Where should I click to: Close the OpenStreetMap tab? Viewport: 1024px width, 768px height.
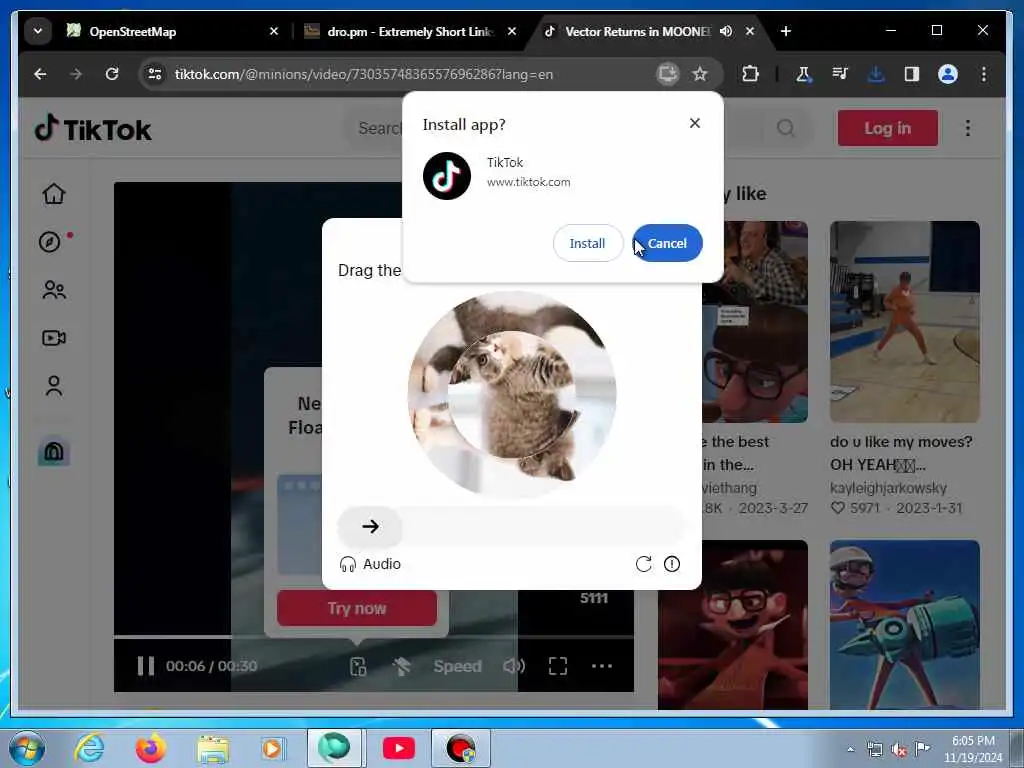274,31
